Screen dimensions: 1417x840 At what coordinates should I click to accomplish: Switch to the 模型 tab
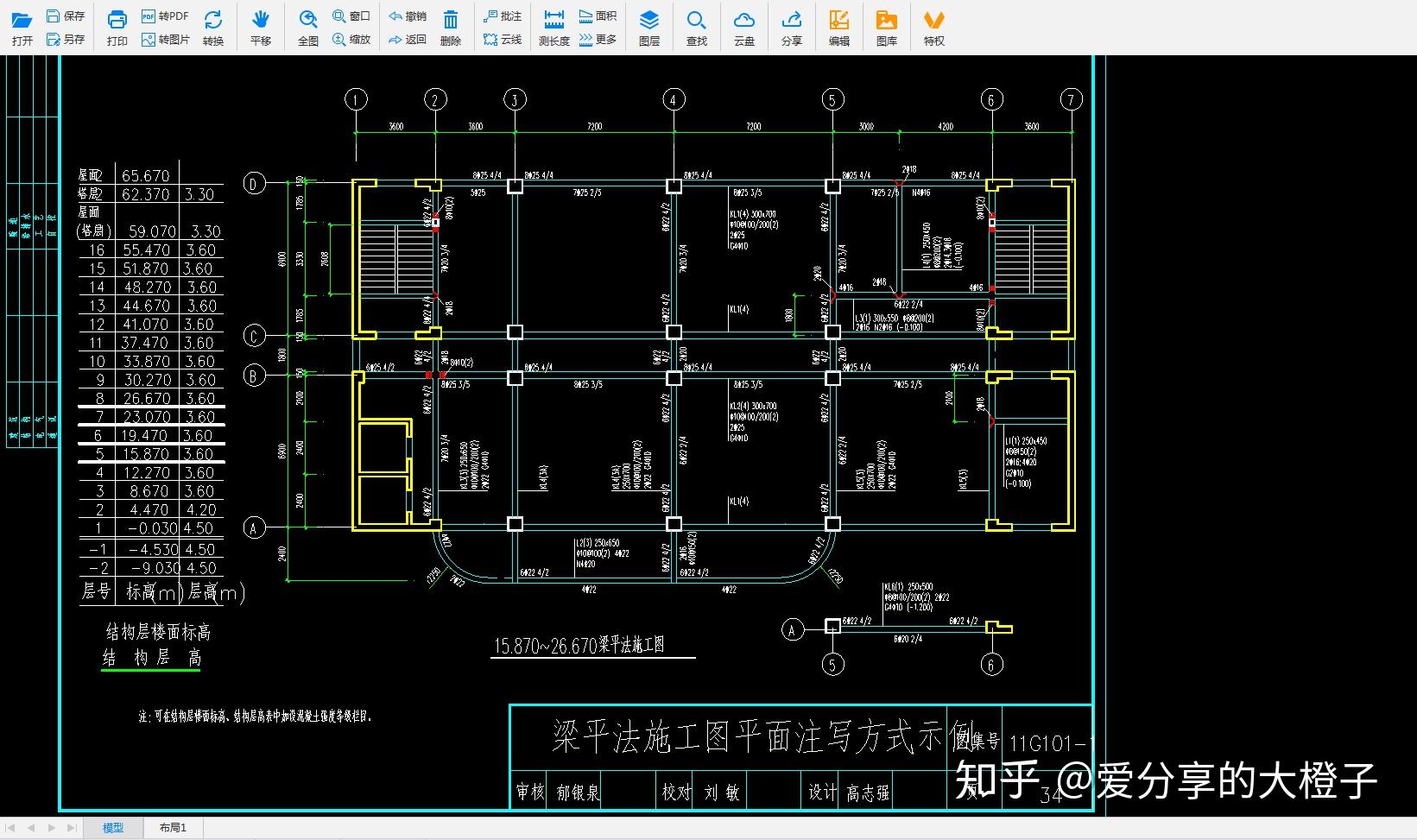113,827
